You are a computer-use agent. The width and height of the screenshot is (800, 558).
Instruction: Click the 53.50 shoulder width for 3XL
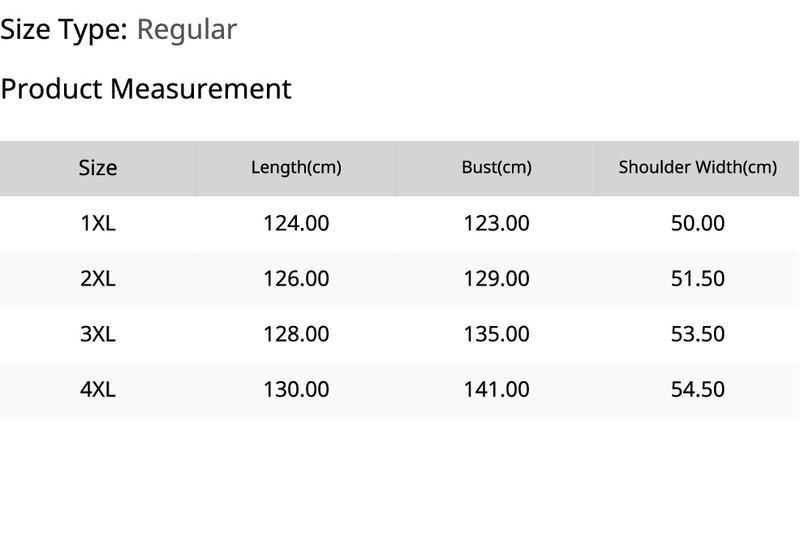[697, 334]
